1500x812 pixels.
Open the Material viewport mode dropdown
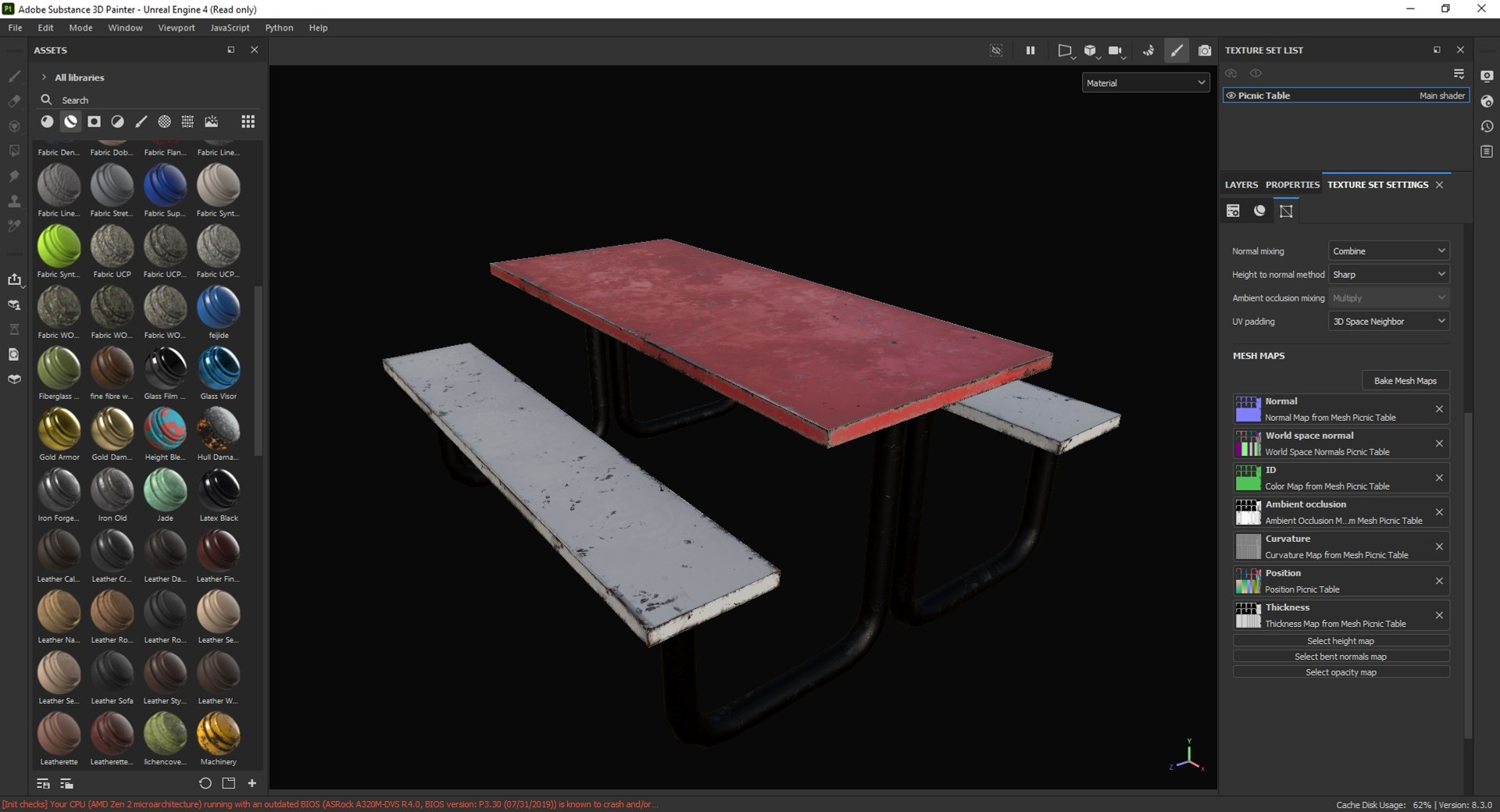tap(1145, 83)
